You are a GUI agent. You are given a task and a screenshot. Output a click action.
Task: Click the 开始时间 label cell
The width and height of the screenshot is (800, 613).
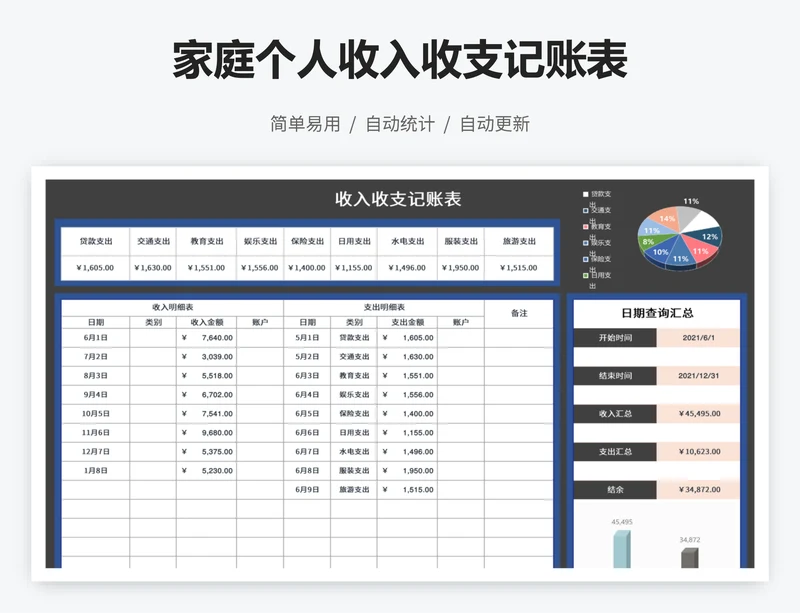(x=615, y=338)
